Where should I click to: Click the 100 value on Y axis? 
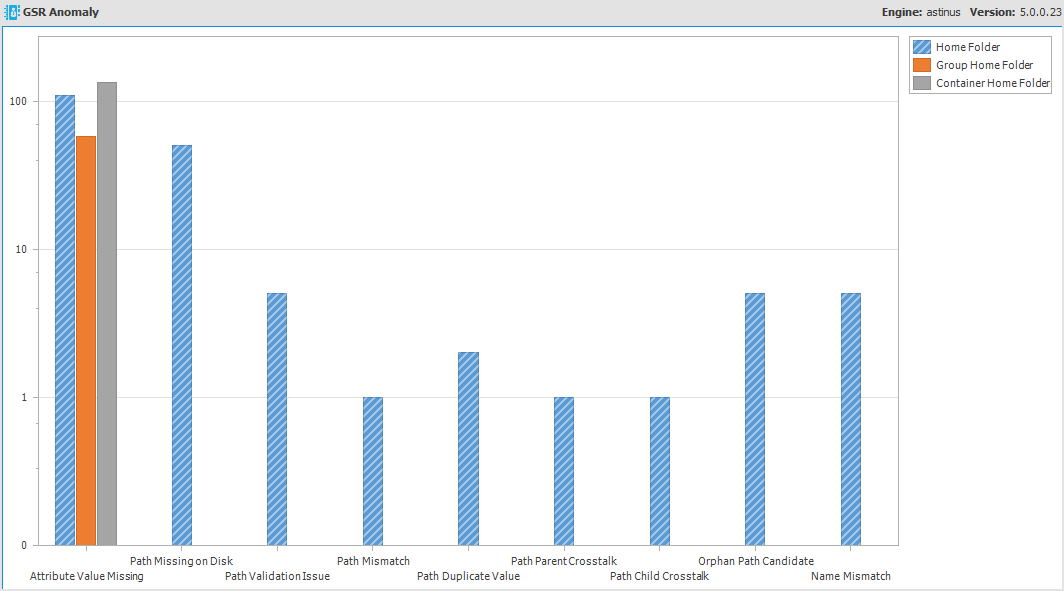[18, 101]
